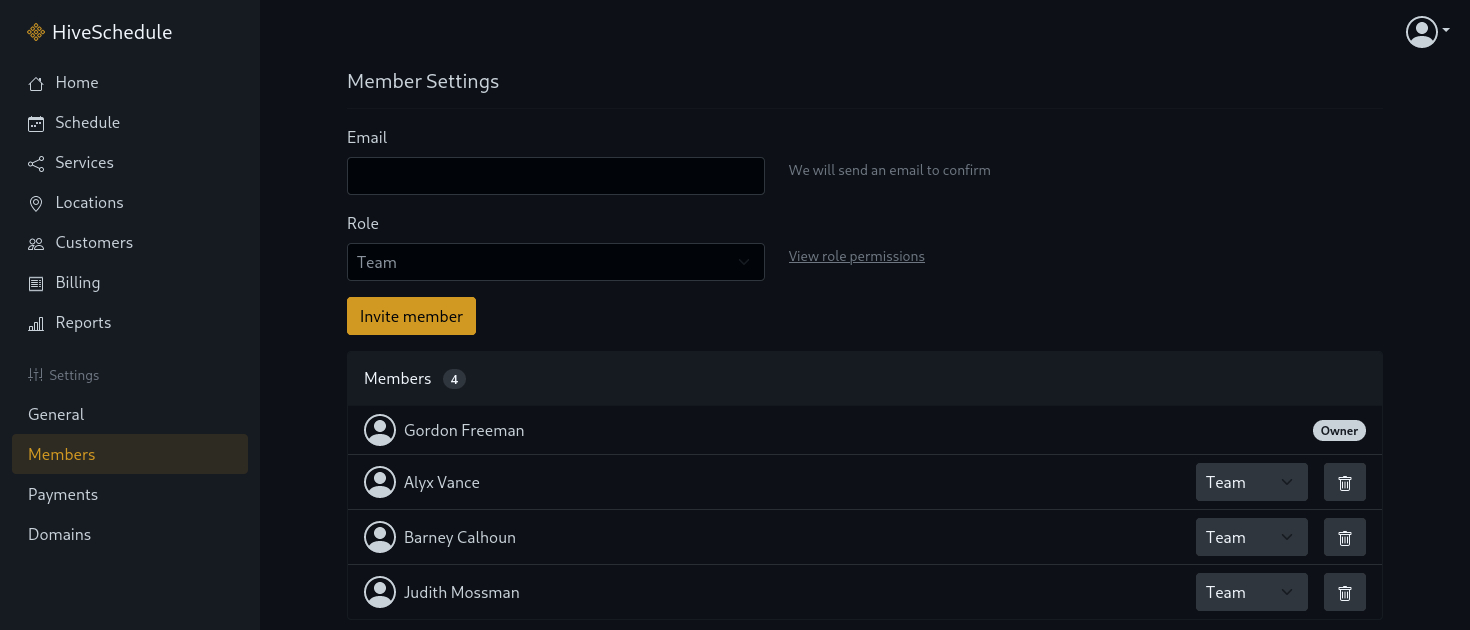Open the Role dropdown in invite form
The height and width of the screenshot is (630, 1470).
click(556, 262)
